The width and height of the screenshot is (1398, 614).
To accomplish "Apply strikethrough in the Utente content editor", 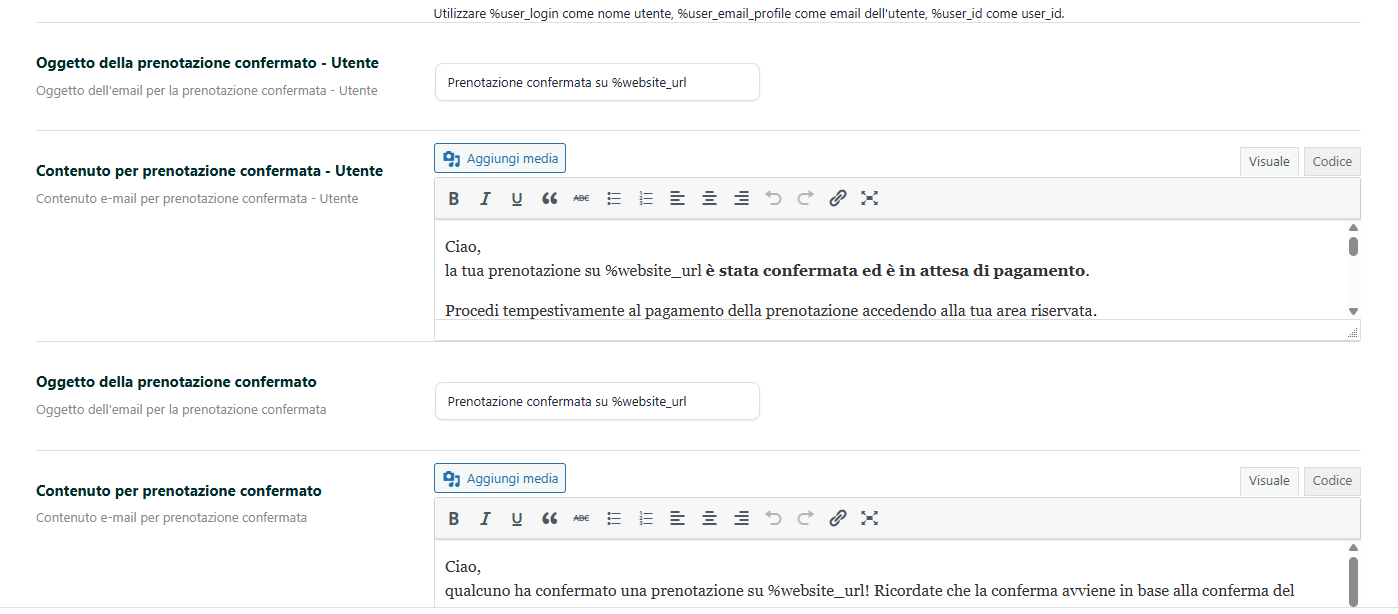I will (x=581, y=198).
